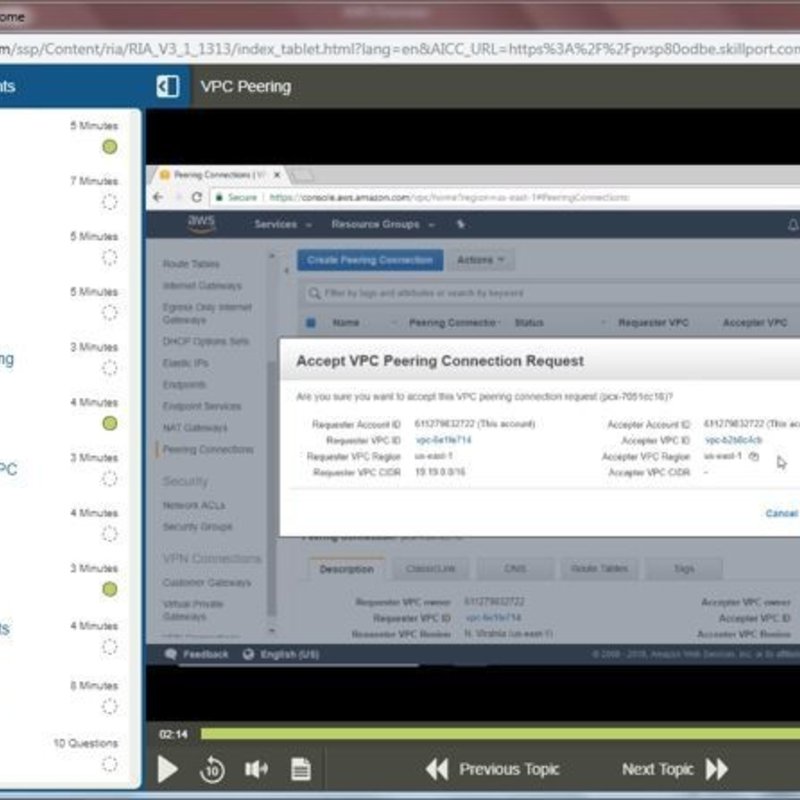Go to the Previous Topic
This screenshot has width=800, height=800.
(493, 769)
